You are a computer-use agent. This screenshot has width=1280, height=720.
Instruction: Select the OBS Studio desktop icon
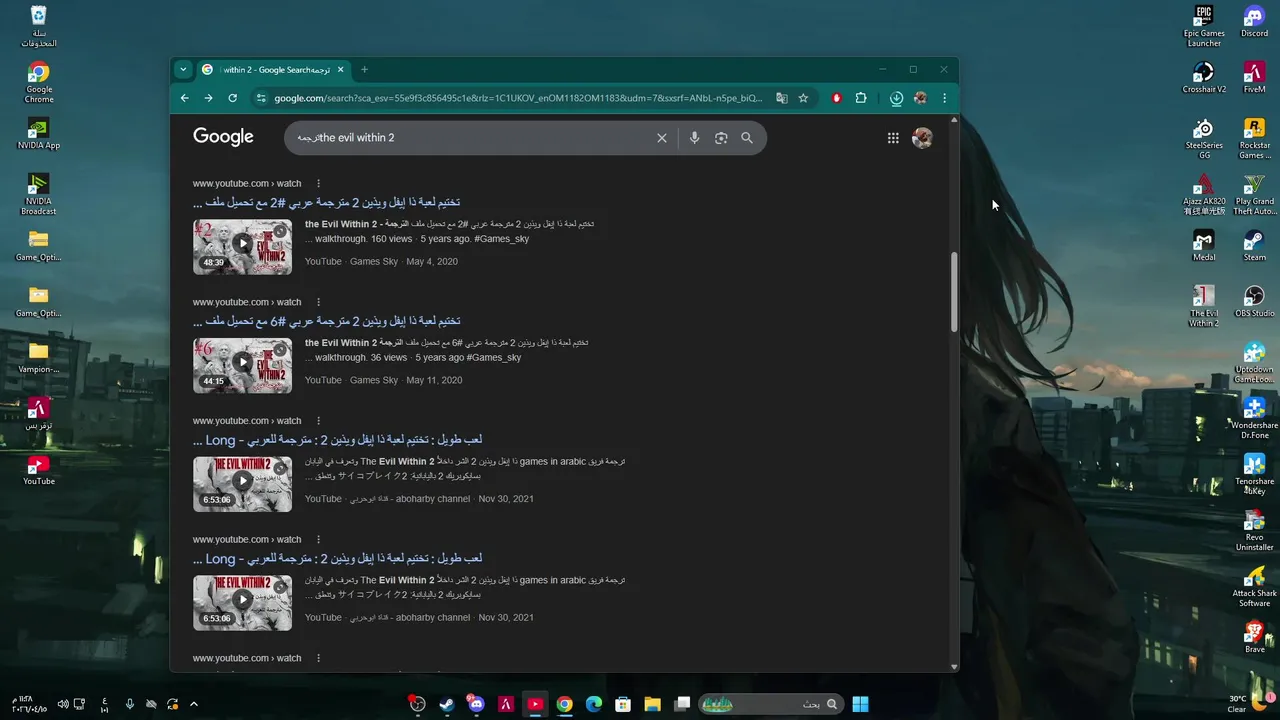(x=1254, y=301)
